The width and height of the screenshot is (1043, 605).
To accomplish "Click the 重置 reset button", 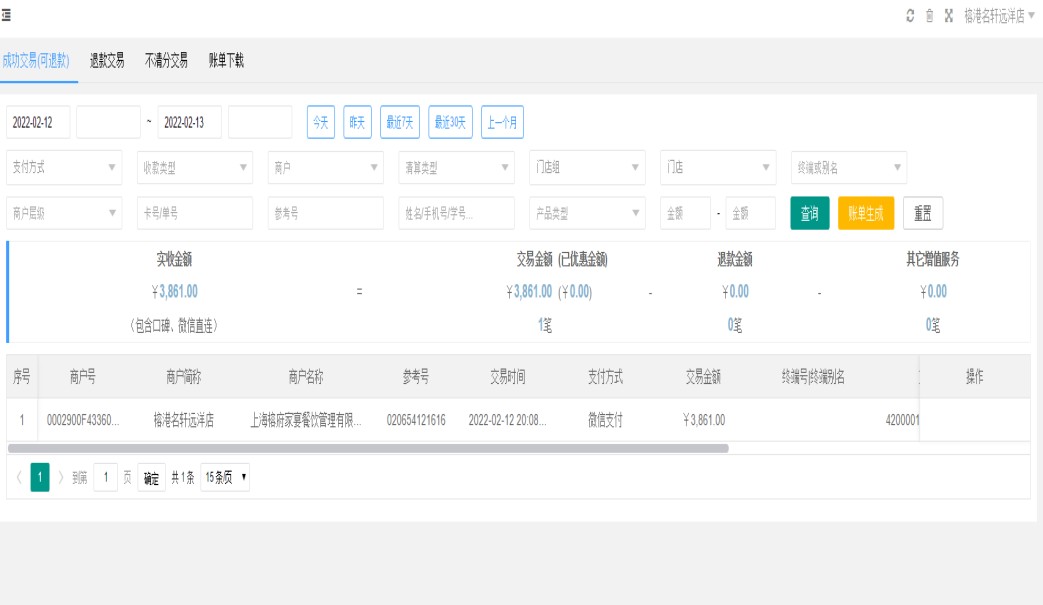I will point(922,213).
